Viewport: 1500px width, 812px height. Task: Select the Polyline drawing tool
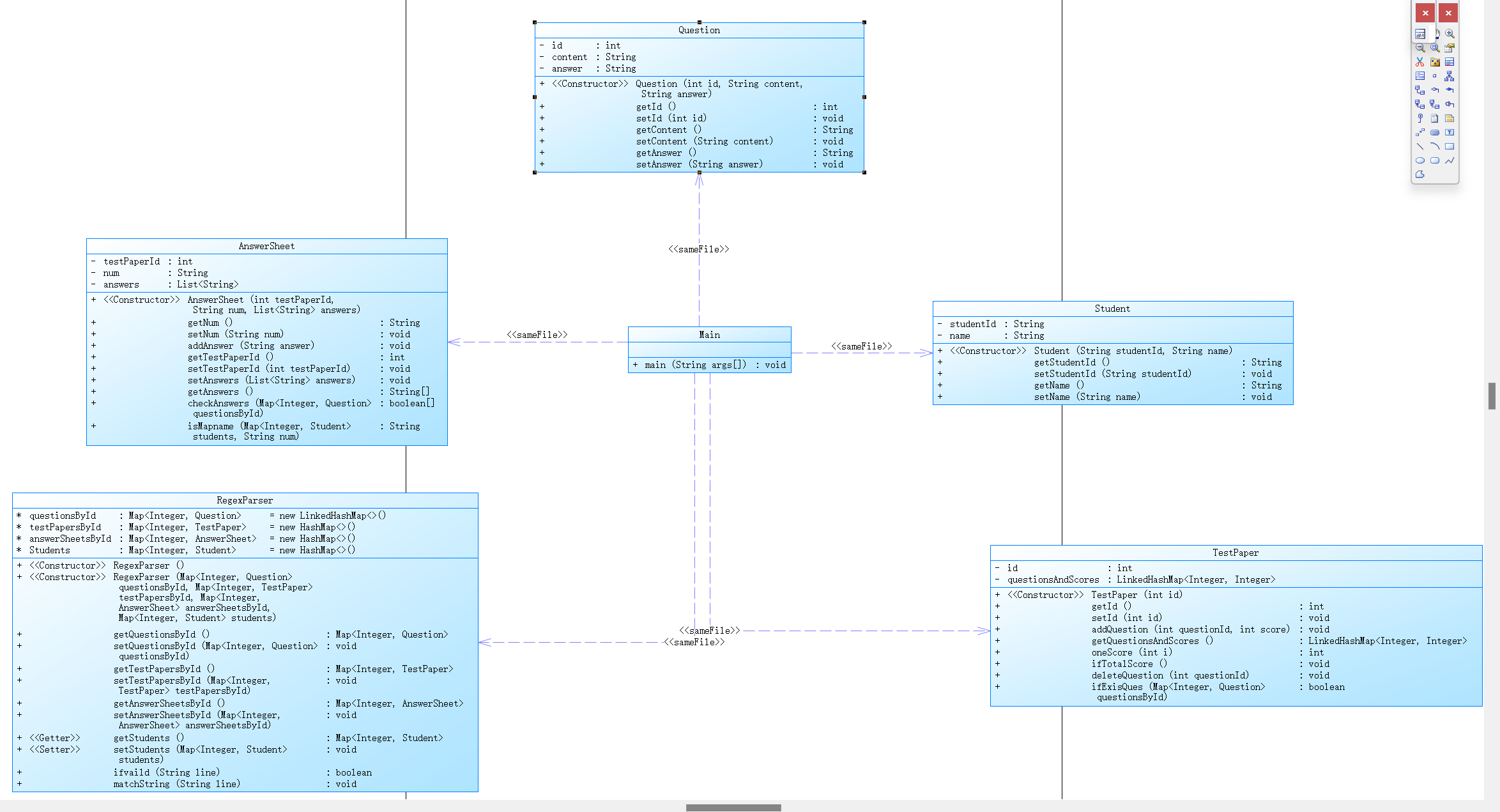click(1450, 160)
